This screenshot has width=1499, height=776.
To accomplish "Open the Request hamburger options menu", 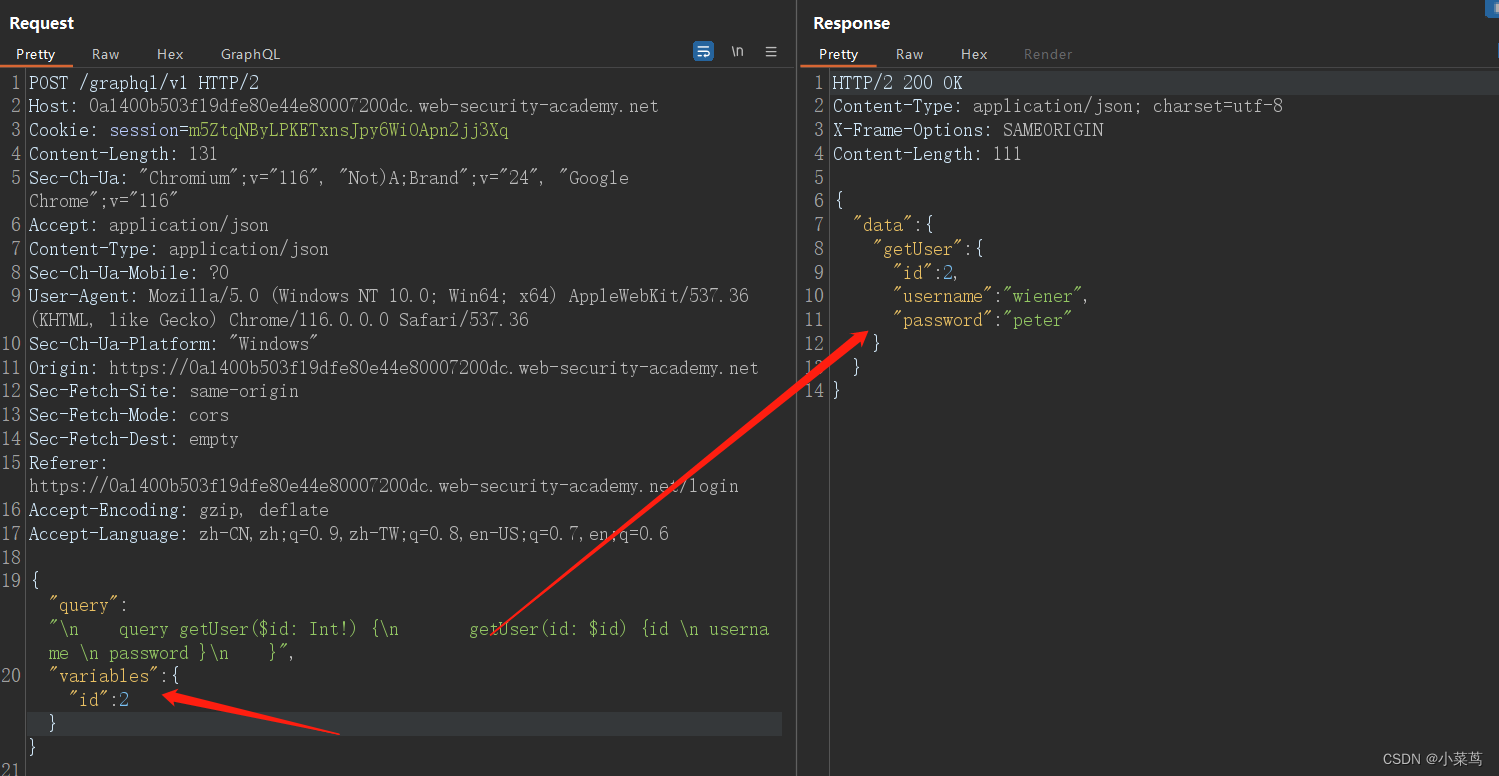I will coord(771,51).
